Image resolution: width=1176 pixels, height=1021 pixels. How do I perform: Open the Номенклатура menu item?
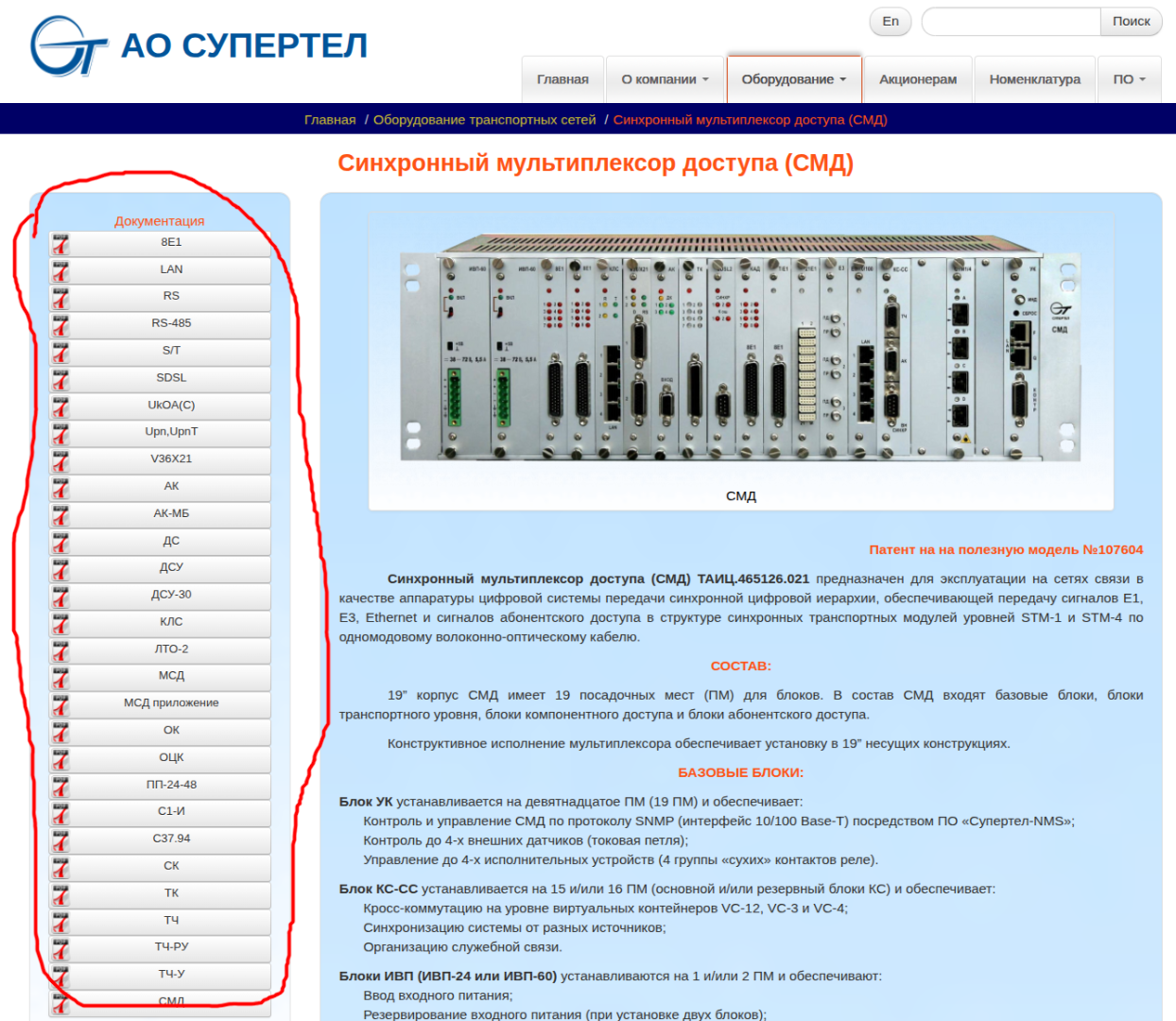coord(1035,79)
